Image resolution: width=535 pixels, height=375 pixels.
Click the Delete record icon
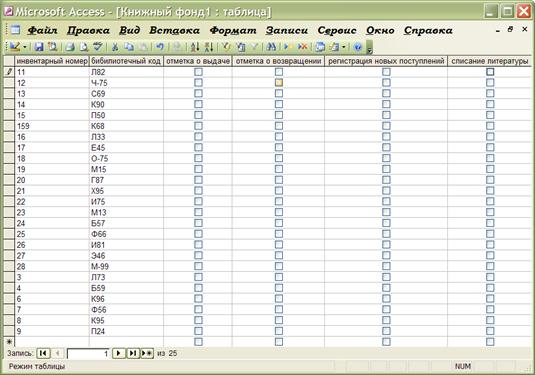pyautogui.click(x=302, y=47)
